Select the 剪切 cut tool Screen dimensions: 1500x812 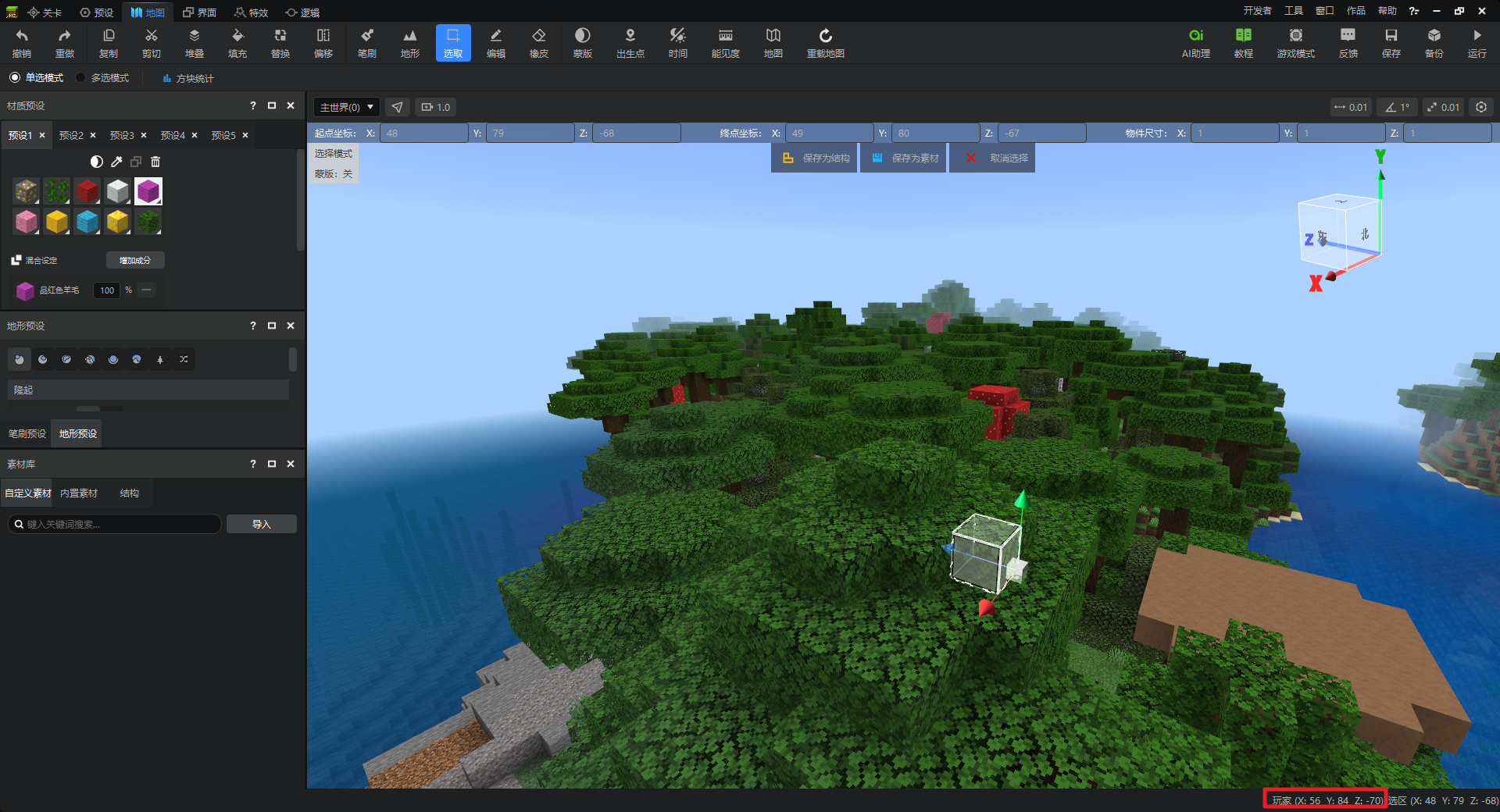tap(152, 43)
